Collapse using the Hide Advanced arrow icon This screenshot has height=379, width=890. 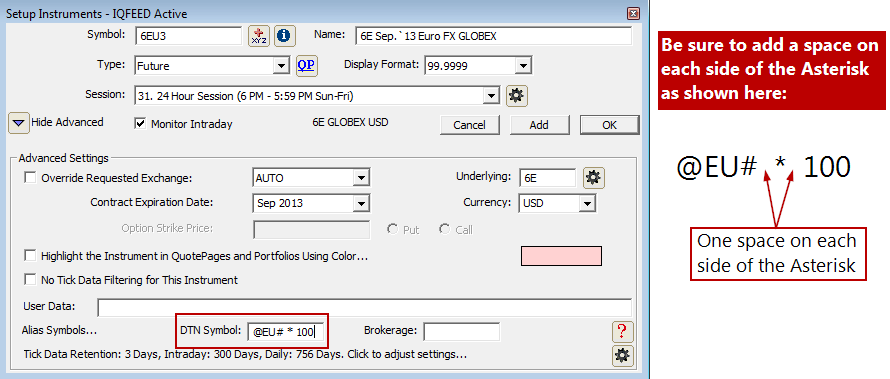19,123
